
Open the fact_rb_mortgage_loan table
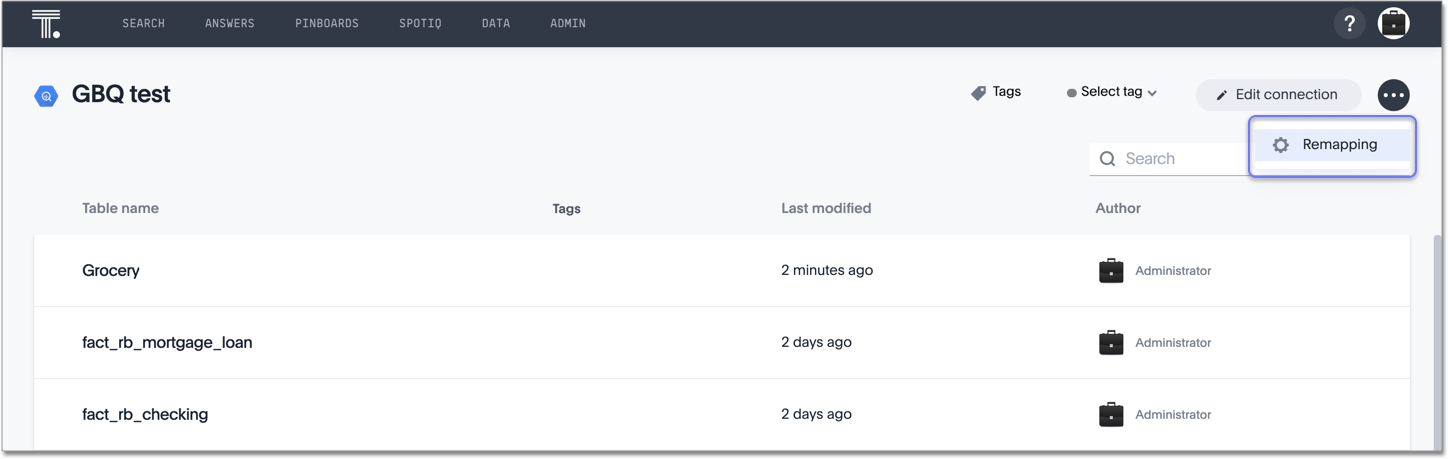tap(167, 343)
